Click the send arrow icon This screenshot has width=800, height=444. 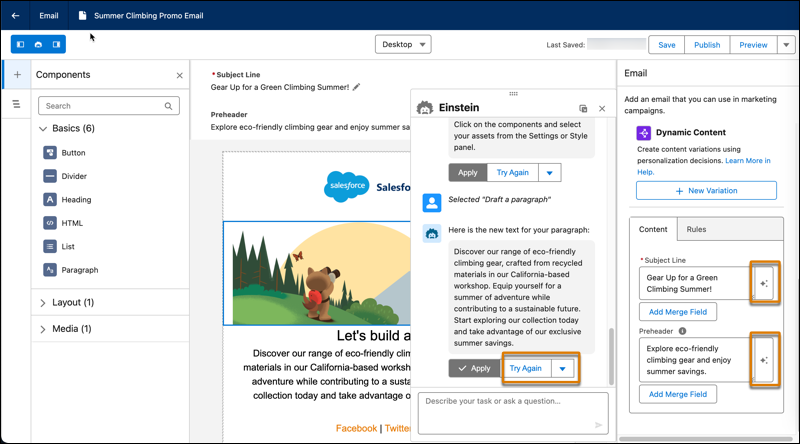(x=598, y=425)
